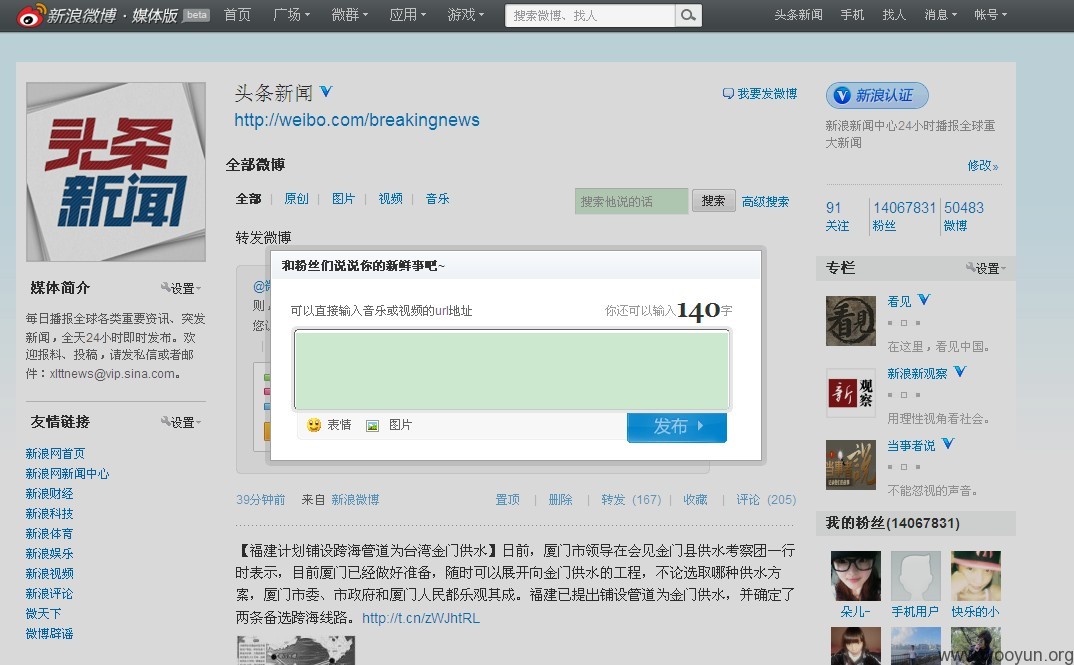Click the speech bubble icon next to 我要发微博
The image size is (1074, 665).
pyautogui.click(x=728, y=94)
